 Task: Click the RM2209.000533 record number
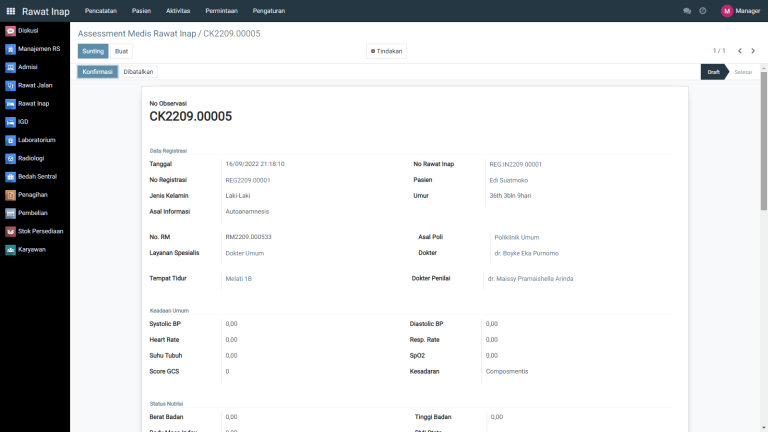click(248, 237)
